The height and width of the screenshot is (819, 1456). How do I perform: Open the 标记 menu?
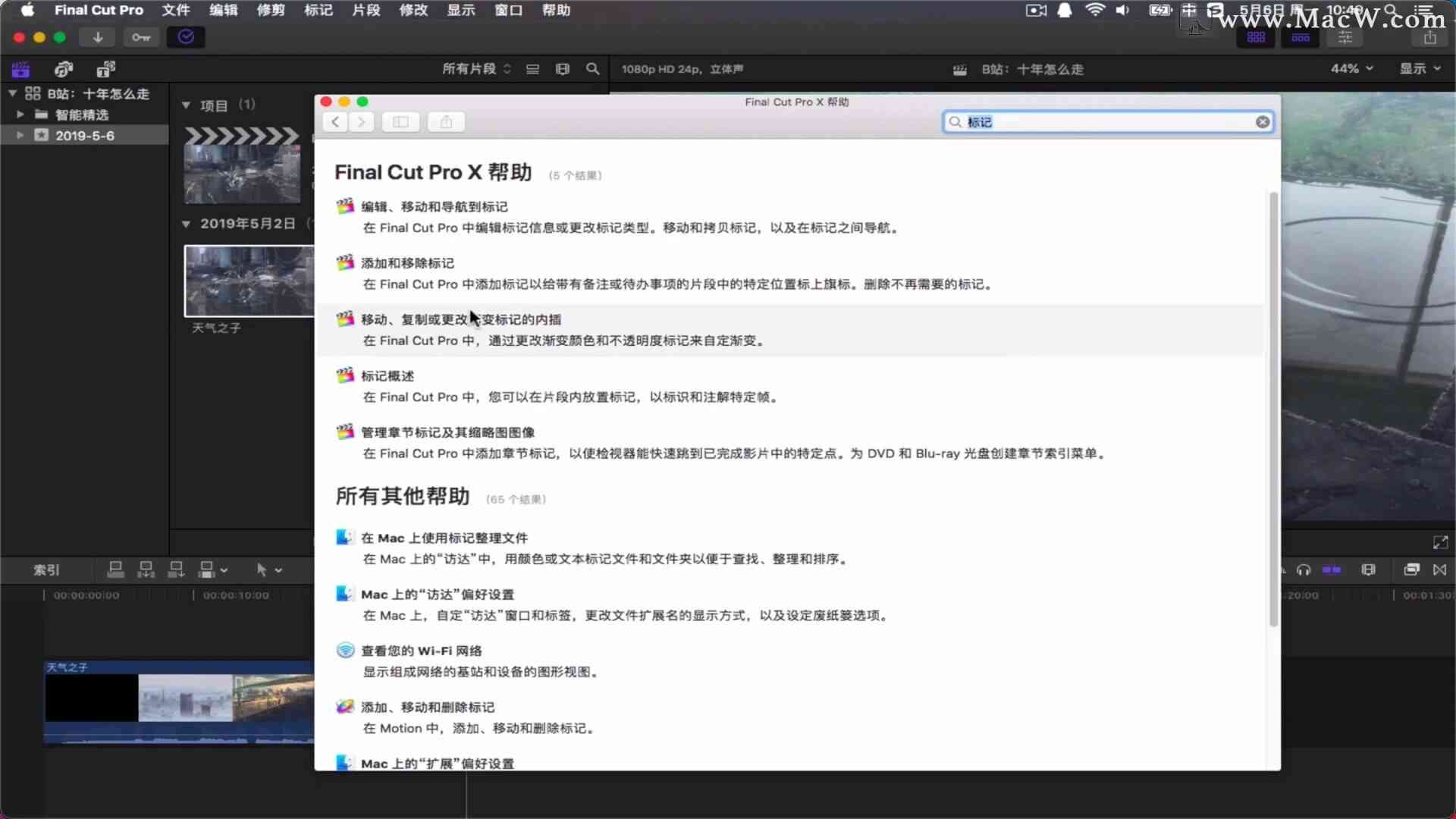pos(318,10)
